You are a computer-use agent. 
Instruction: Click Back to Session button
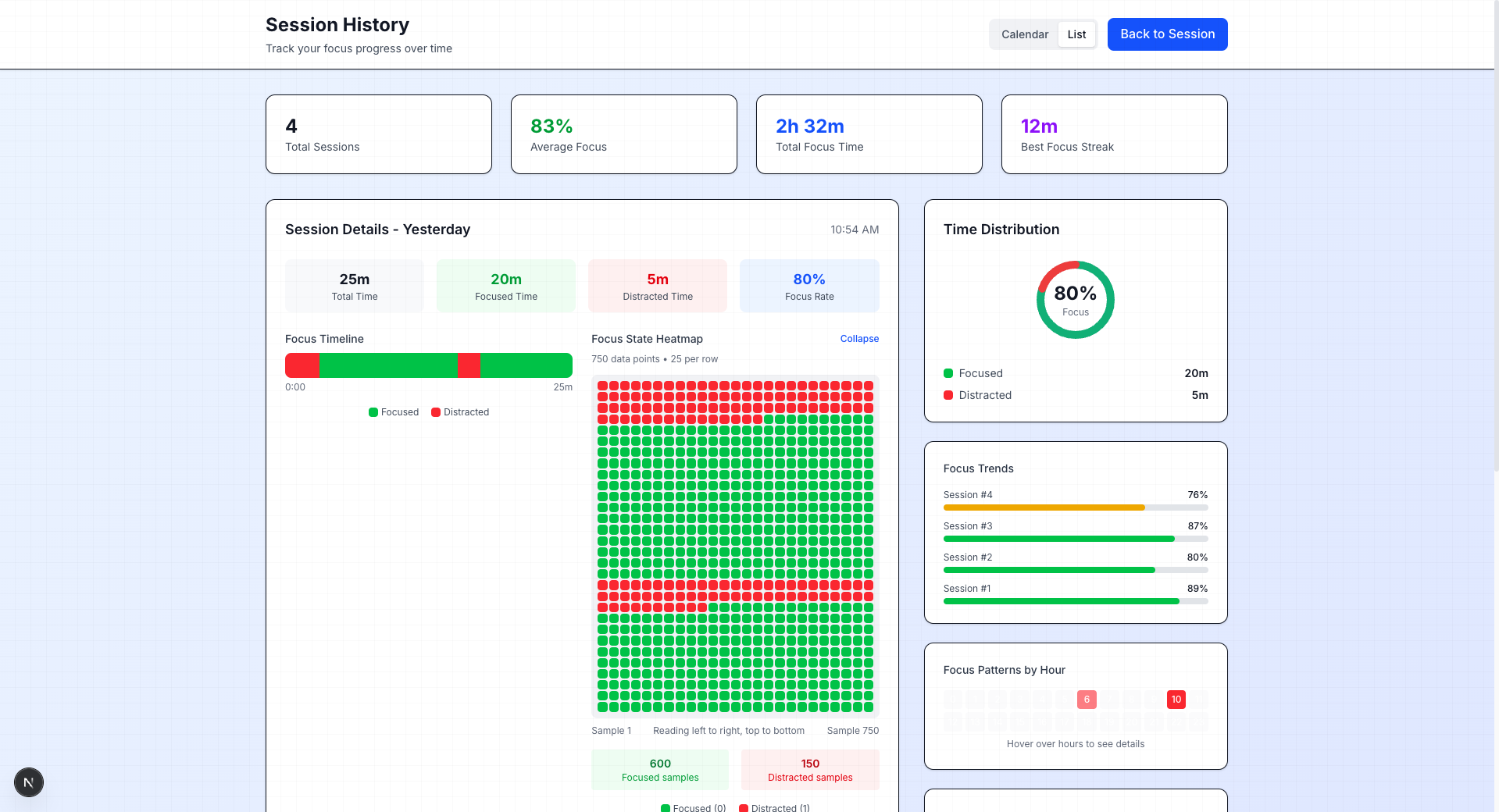point(1167,34)
